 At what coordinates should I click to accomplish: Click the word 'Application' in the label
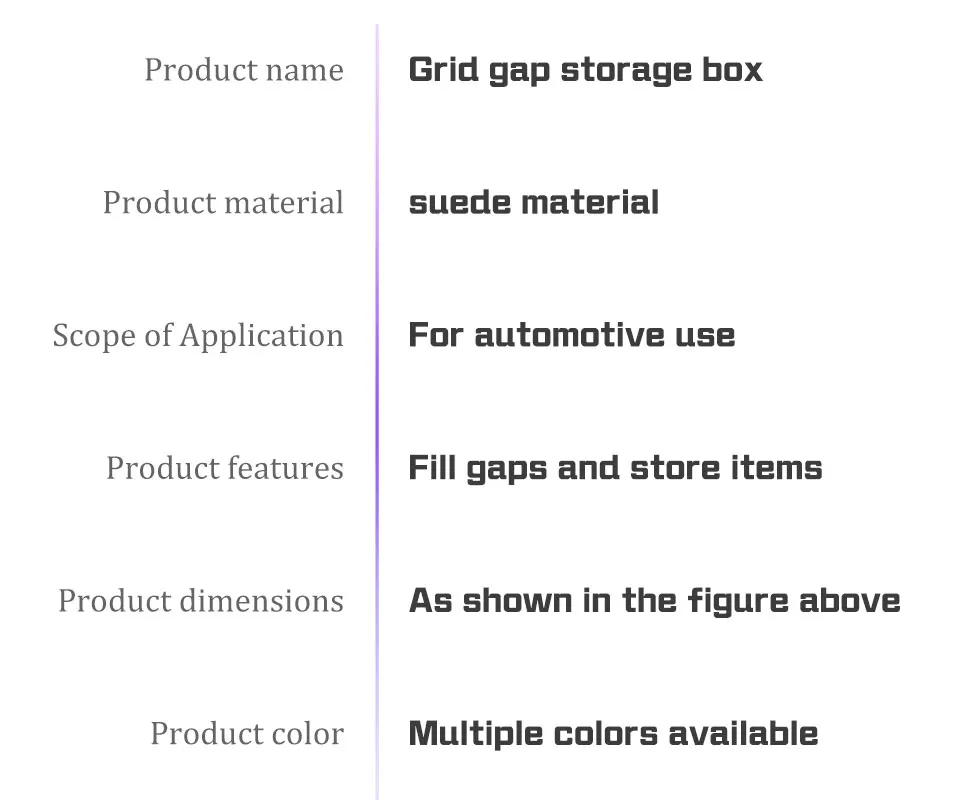click(261, 336)
